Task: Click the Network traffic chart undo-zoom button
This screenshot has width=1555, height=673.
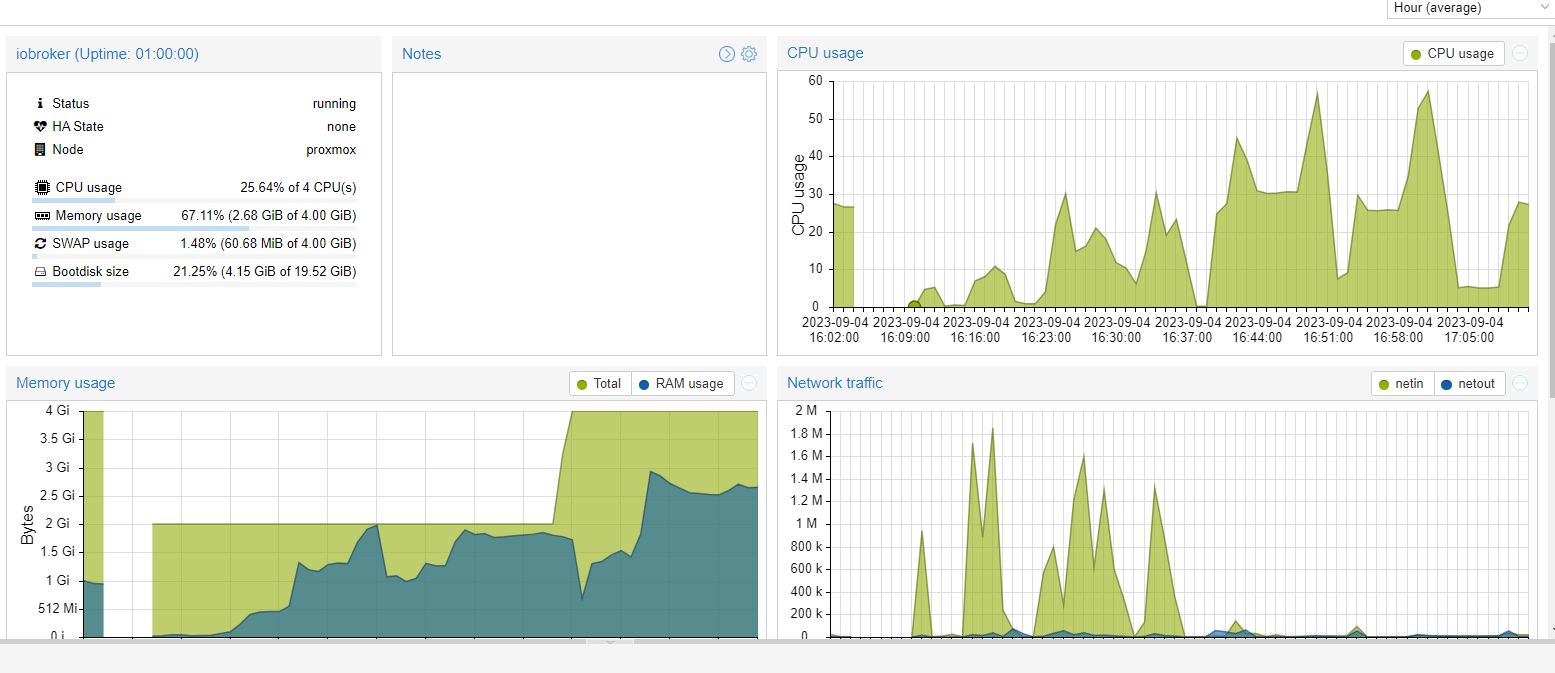Action: [x=1520, y=383]
